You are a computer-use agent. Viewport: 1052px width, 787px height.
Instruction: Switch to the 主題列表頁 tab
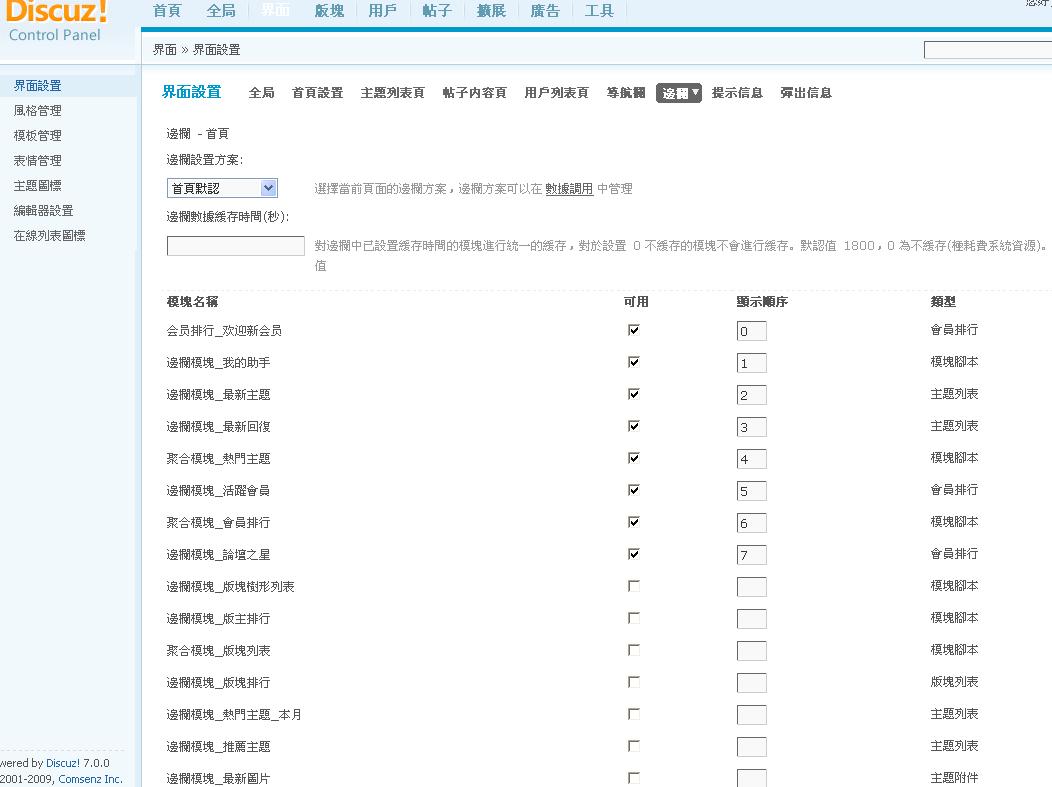click(392, 93)
